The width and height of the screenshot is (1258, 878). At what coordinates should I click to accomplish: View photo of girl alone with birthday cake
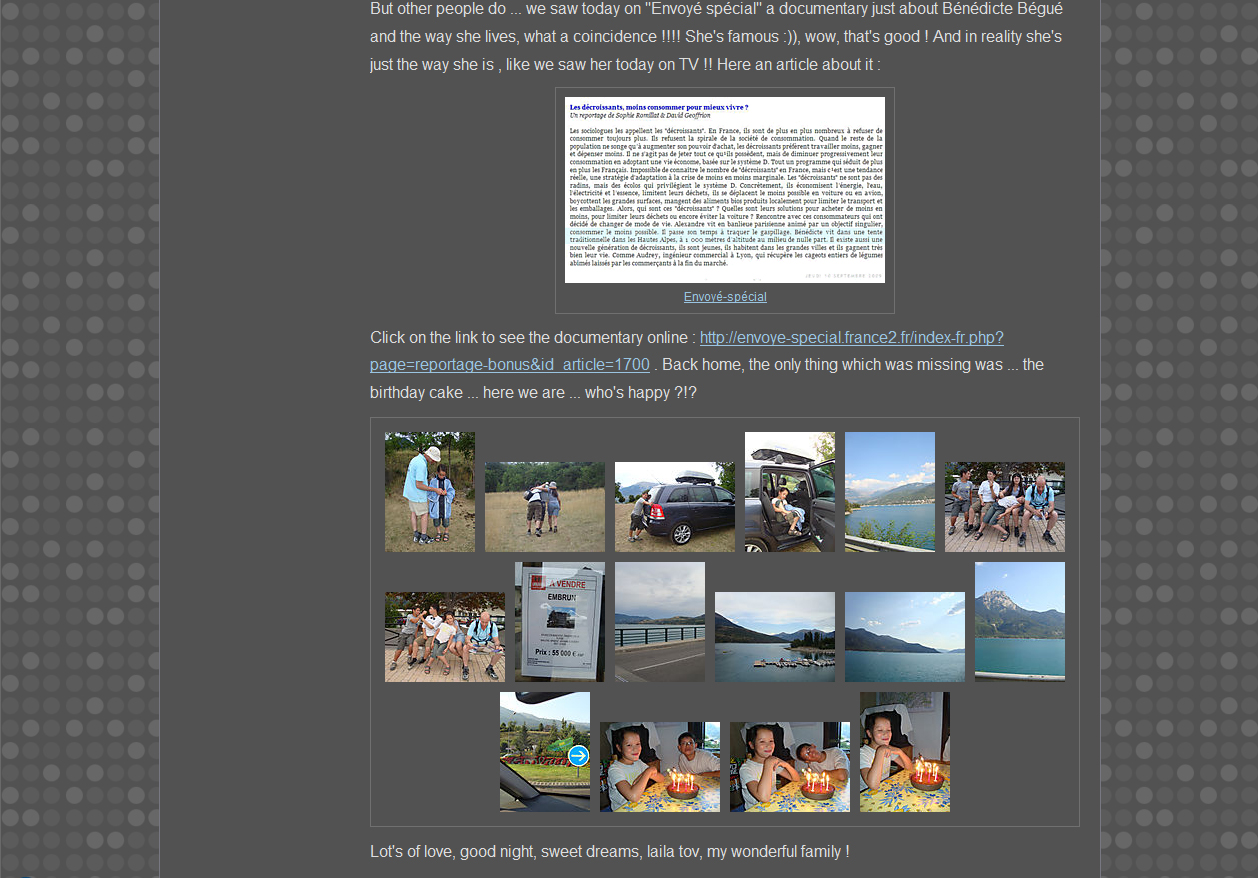pos(905,752)
